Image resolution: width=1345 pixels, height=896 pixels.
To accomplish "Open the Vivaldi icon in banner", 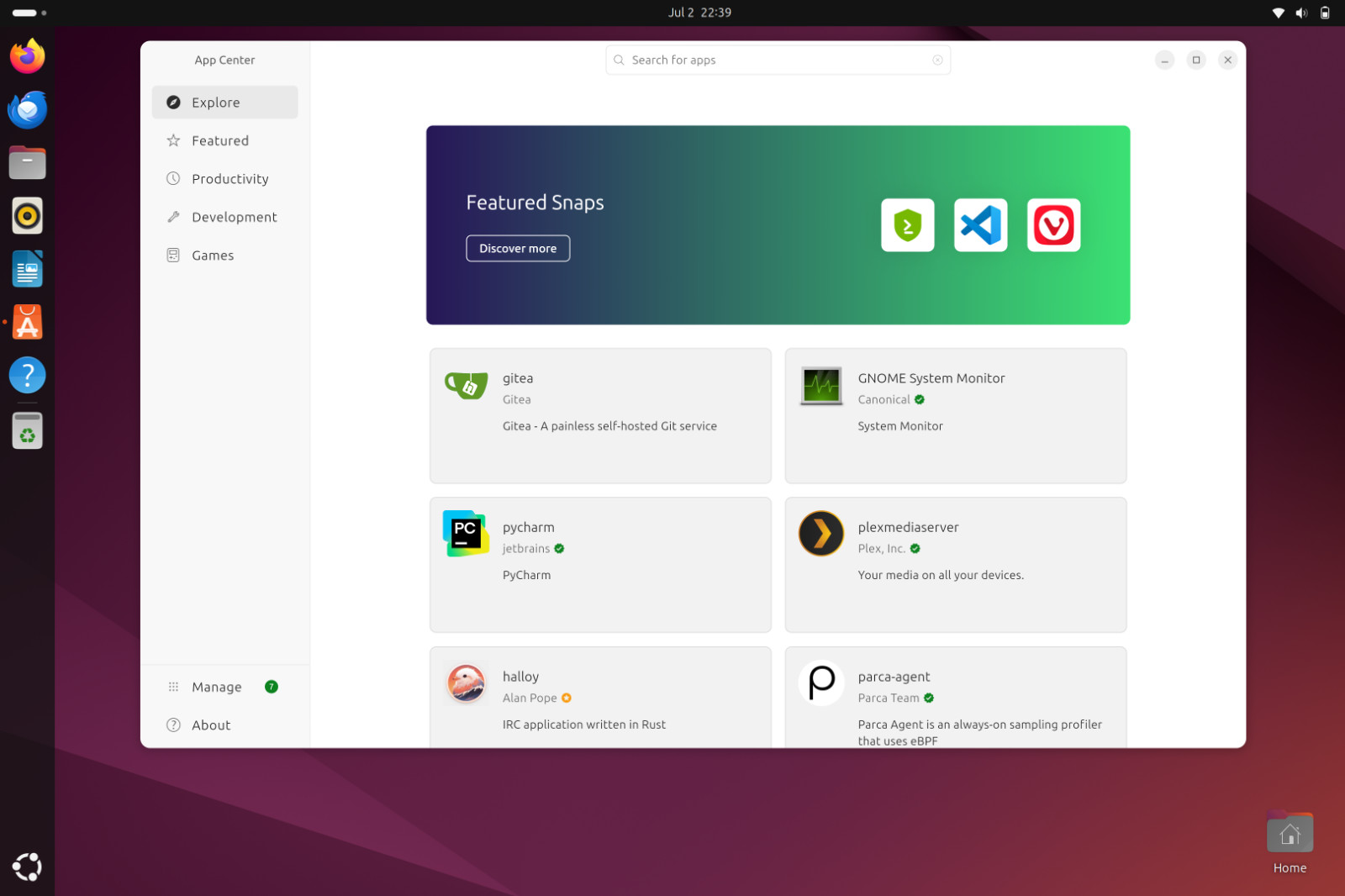I will coord(1053,224).
